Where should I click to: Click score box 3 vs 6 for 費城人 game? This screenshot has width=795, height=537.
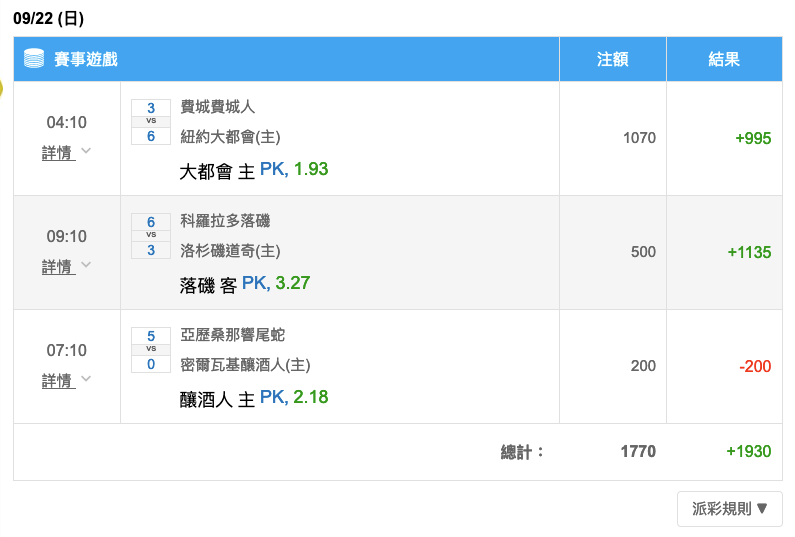click(x=151, y=122)
